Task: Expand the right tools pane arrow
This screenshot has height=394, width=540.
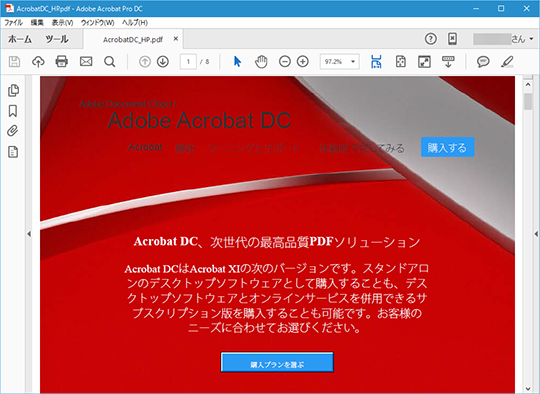Action: [536, 234]
